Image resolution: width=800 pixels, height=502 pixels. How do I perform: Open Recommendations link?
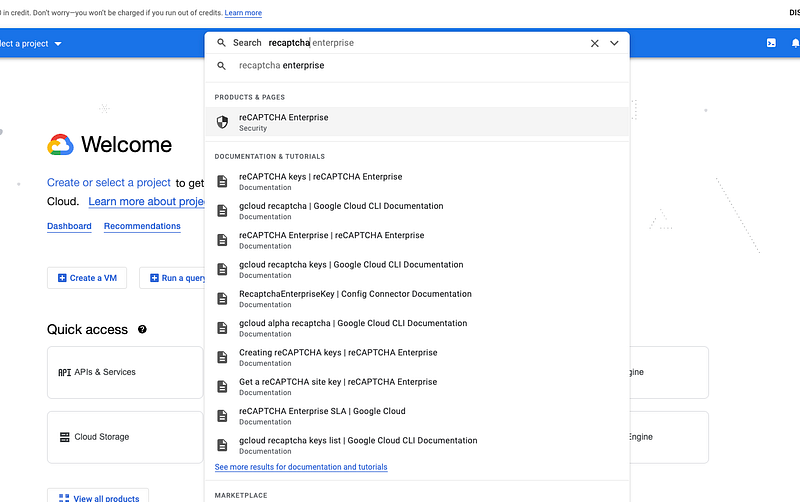142,226
